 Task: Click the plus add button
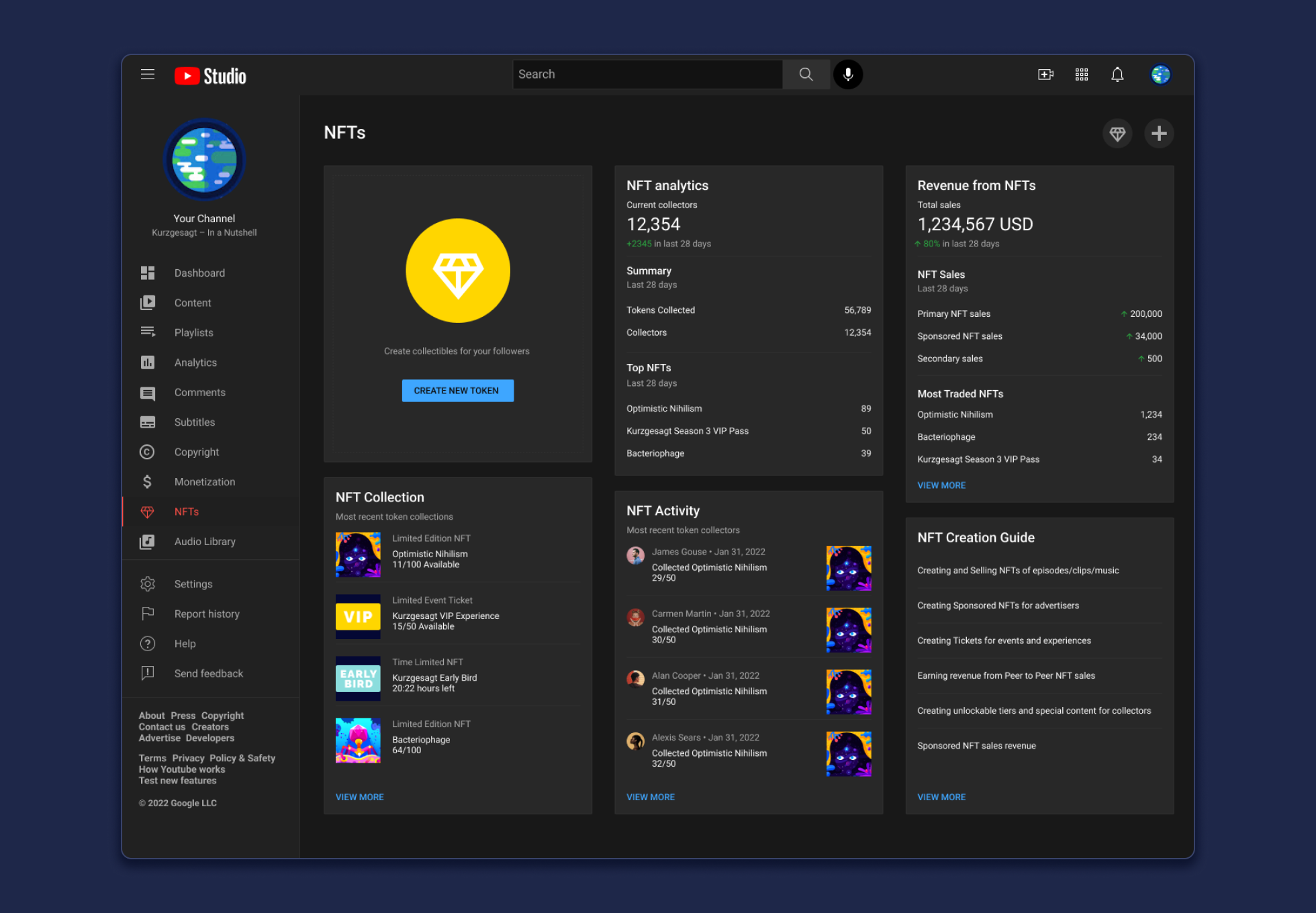click(1159, 134)
